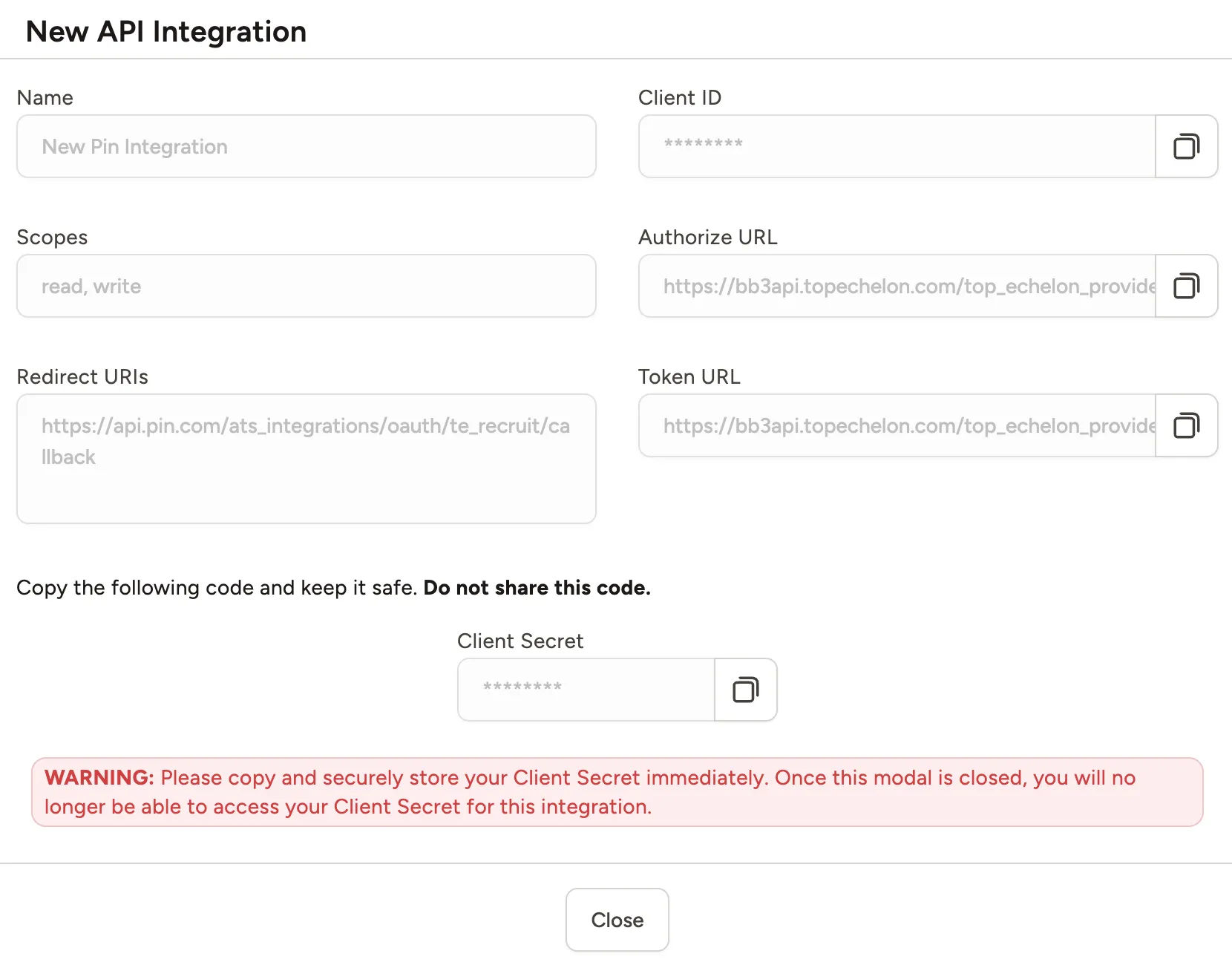Copy the Token URL

point(1186,425)
